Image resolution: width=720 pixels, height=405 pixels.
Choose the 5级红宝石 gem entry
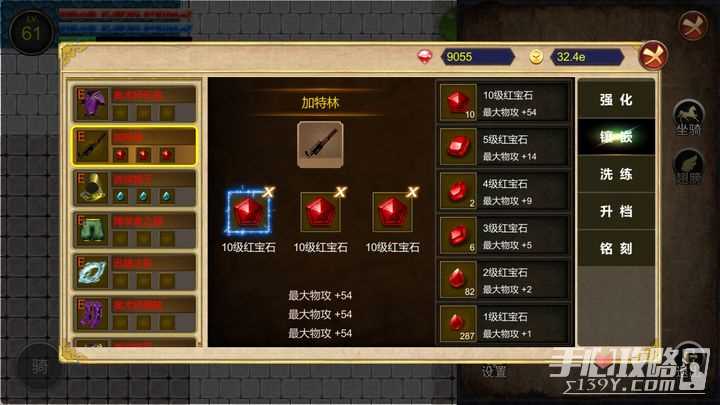point(504,147)
